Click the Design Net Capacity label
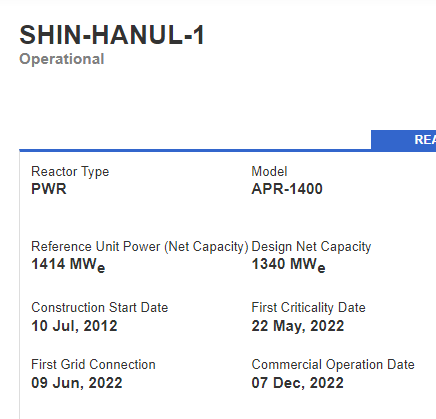Image resolution: width=436 pixels, height=419 pixels. pos(311,247)
